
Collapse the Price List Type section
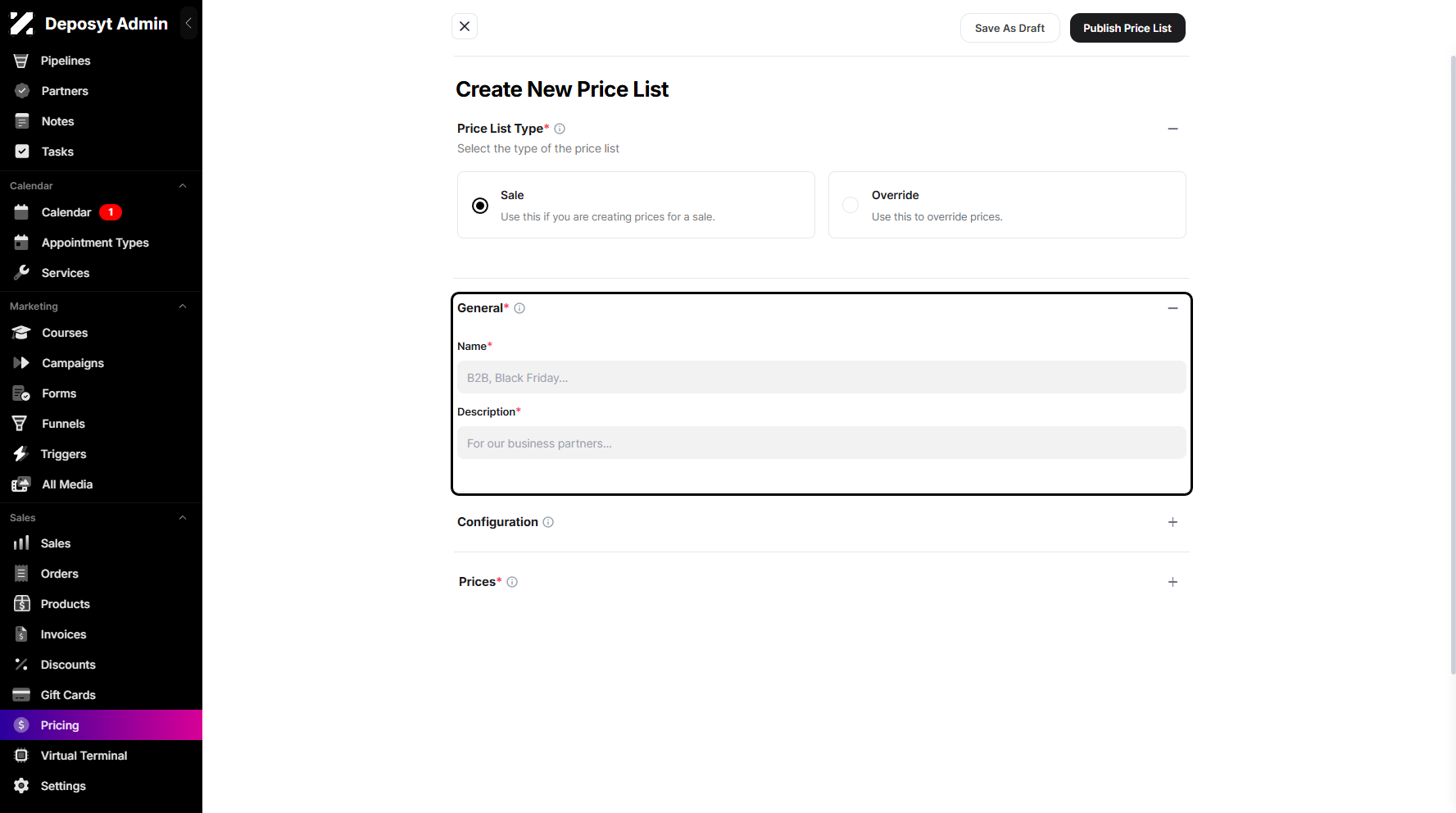coord(1173,129)
